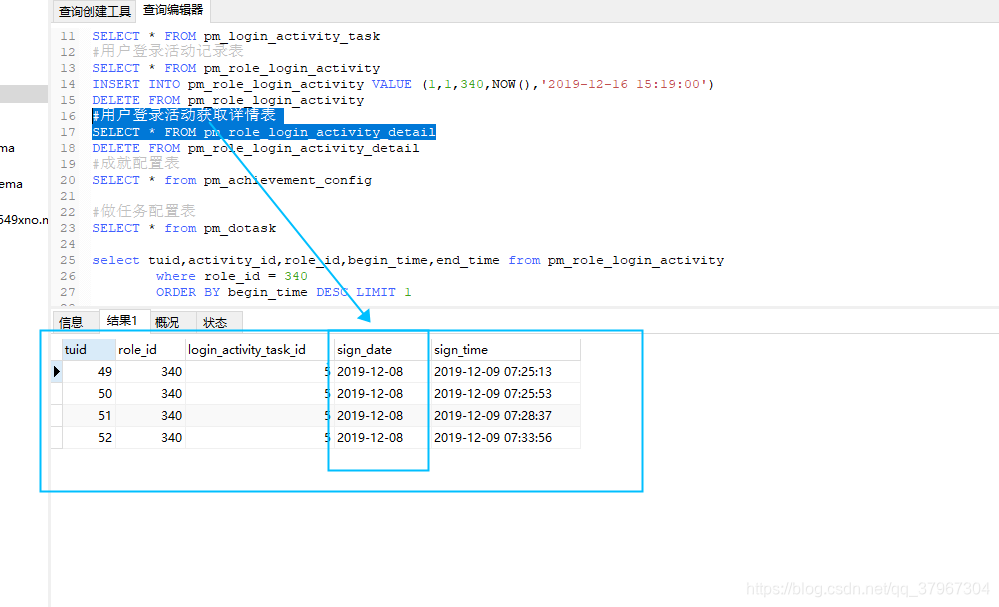
Task: Click the role_id column header
Action: [x=150, y=350]
